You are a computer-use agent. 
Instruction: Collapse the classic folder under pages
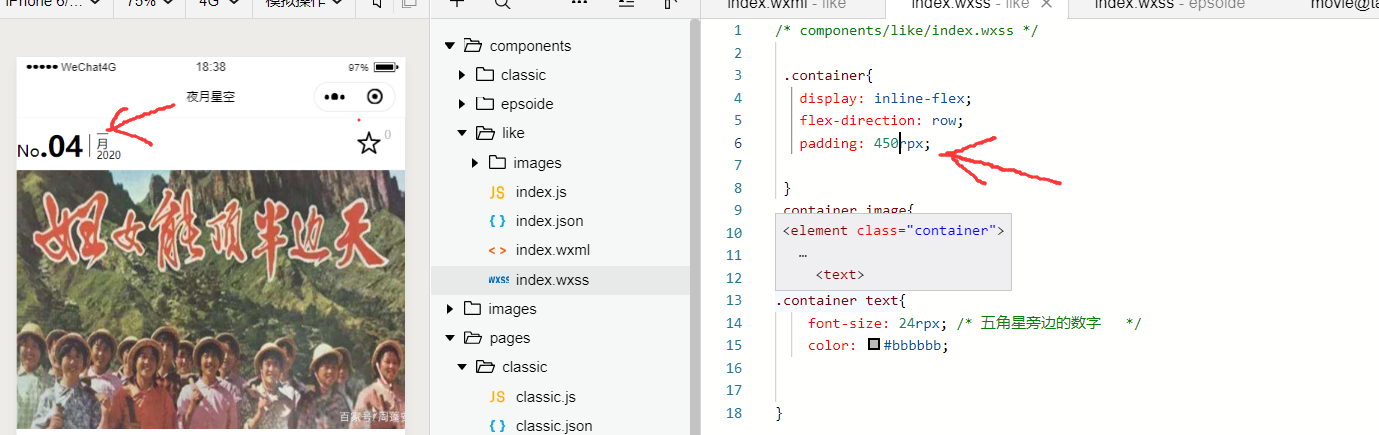point(462,367)
